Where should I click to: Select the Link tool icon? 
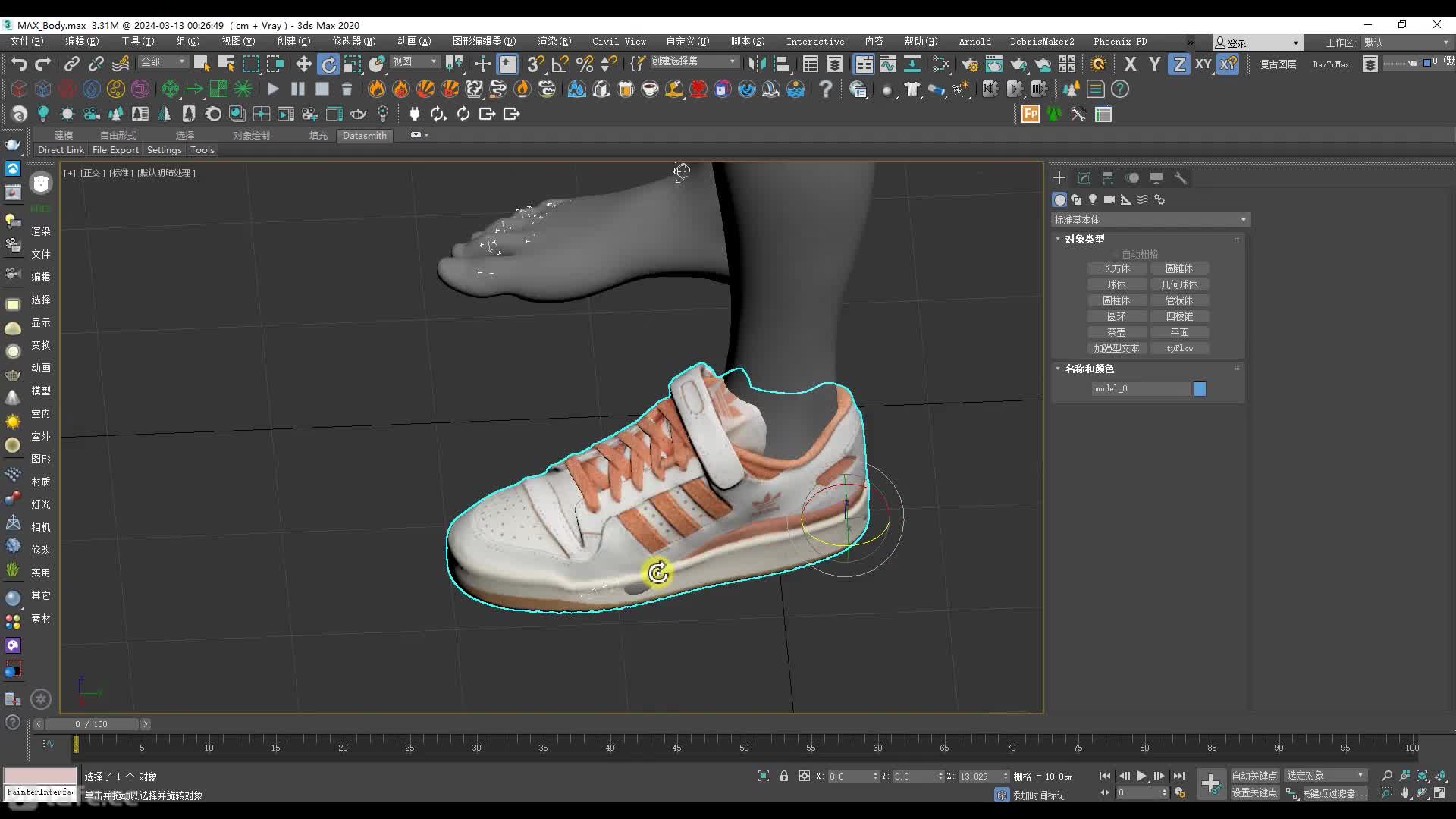[x=72, y=64]
